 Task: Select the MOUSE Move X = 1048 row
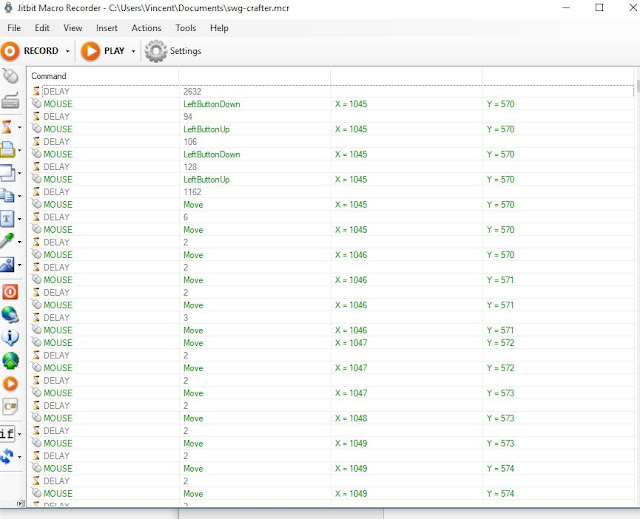[x=332, y=418]
